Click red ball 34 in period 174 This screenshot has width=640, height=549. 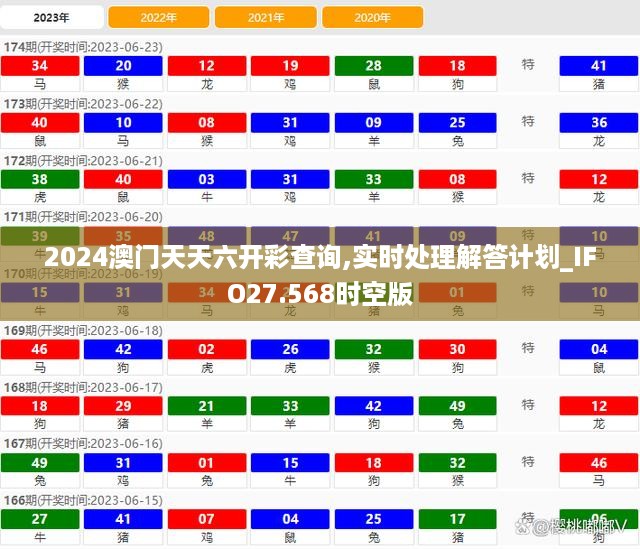(x=40, y=66)
